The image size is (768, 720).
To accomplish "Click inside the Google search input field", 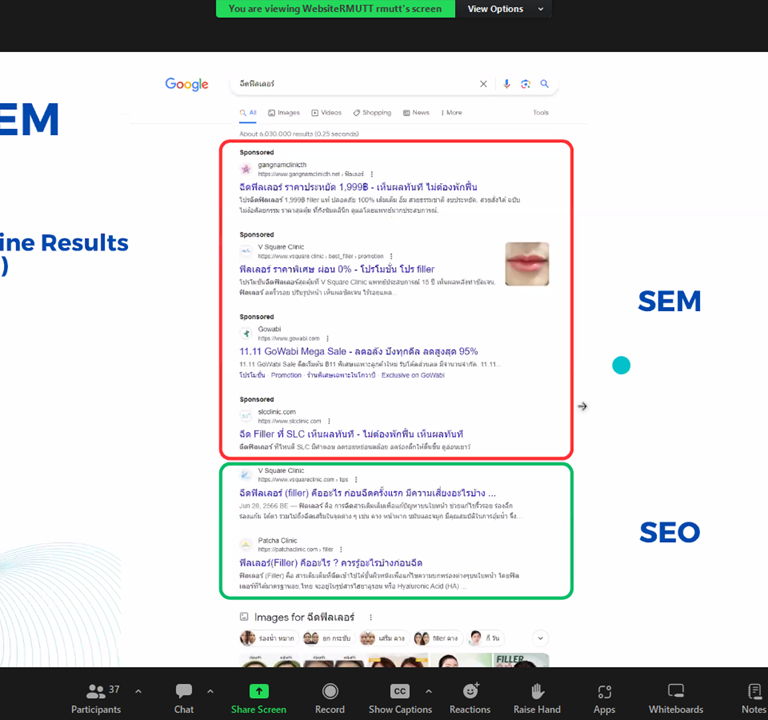I will click(x=355, y=84).
